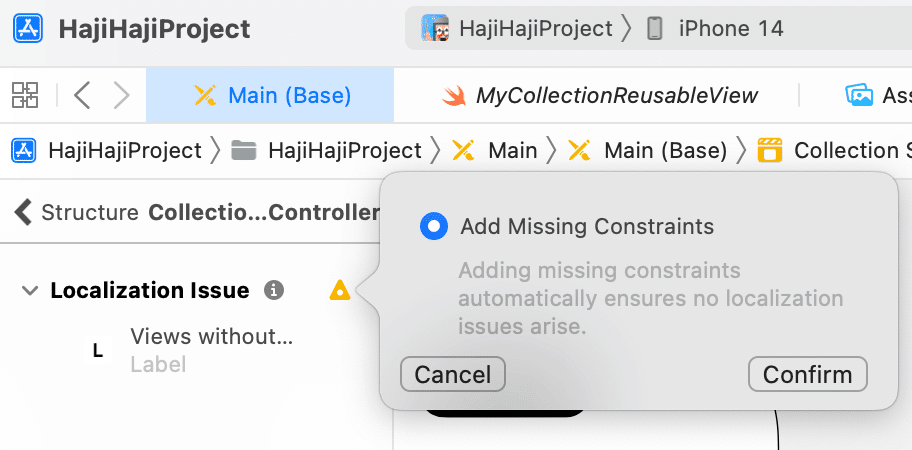Open the MyCollectionReusableView tab
This screenshot has height=450, width=912.
(600, 95)
